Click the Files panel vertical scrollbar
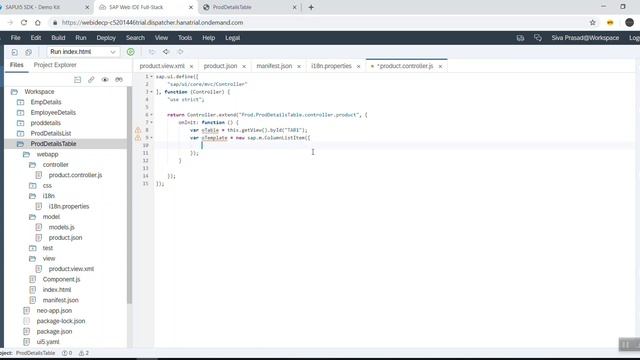Viewport: 640px width, 360px height. (129, 195)
